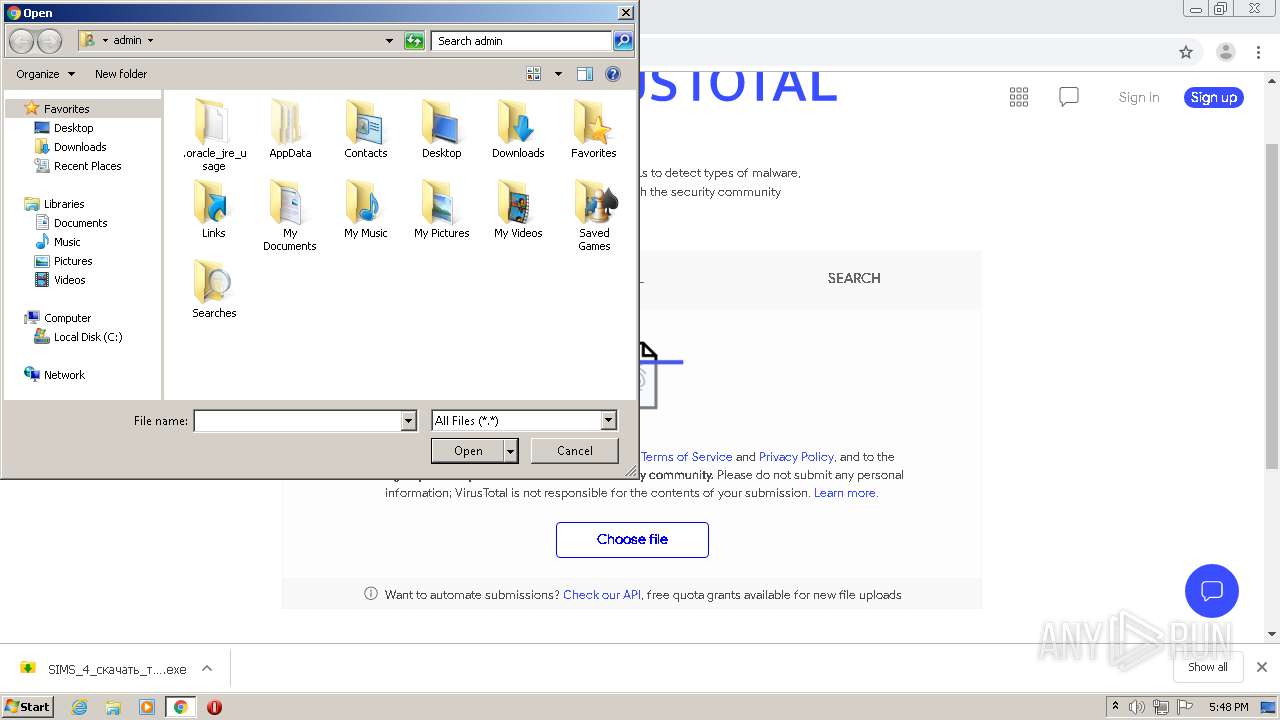Click Chrome icon in taskbar

tap(180, 707)
